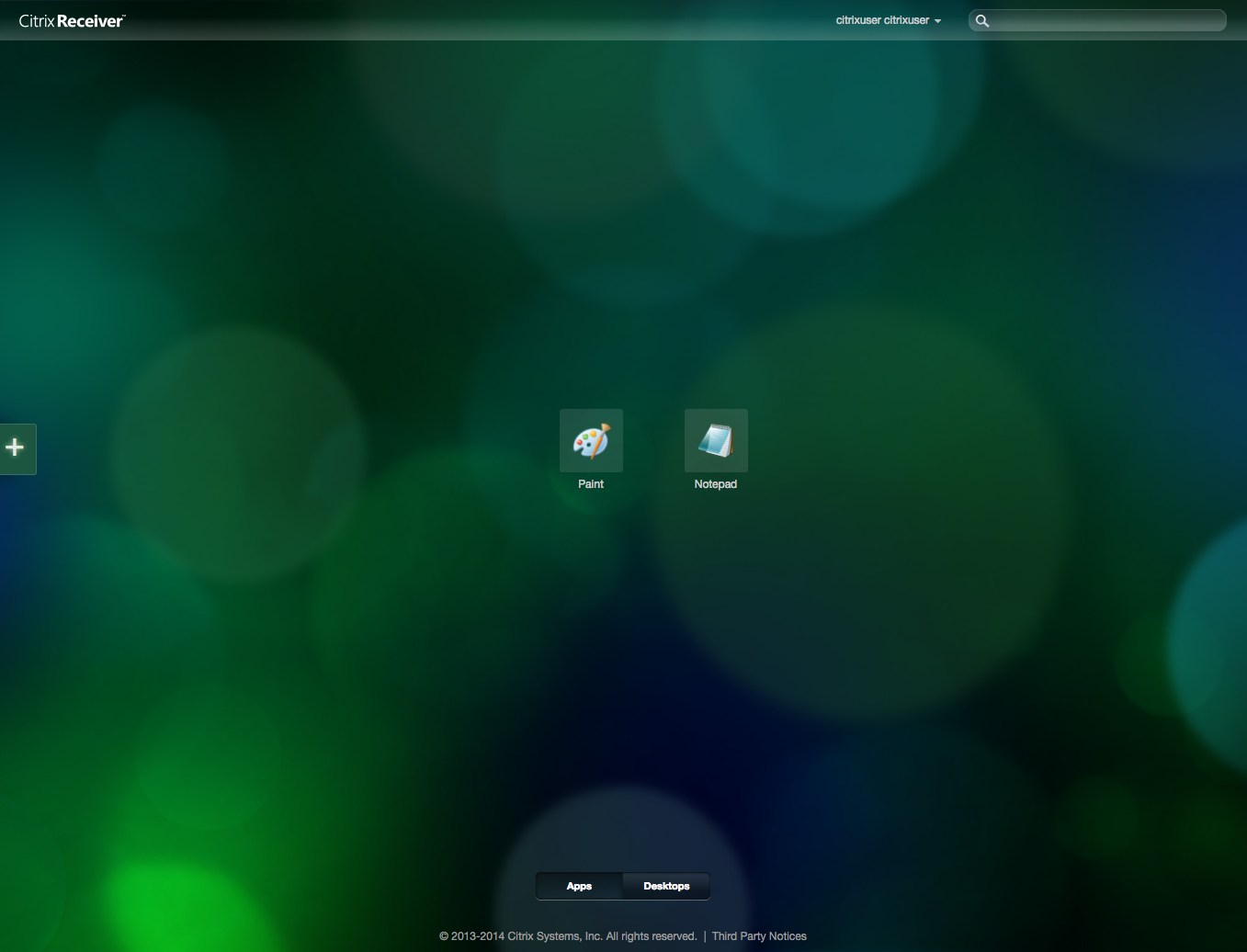Image resolution: width=1247 pixels, height=952 pixels.
Task: Click the Citrix Receiver logo
Action: [x=72, y=20]
